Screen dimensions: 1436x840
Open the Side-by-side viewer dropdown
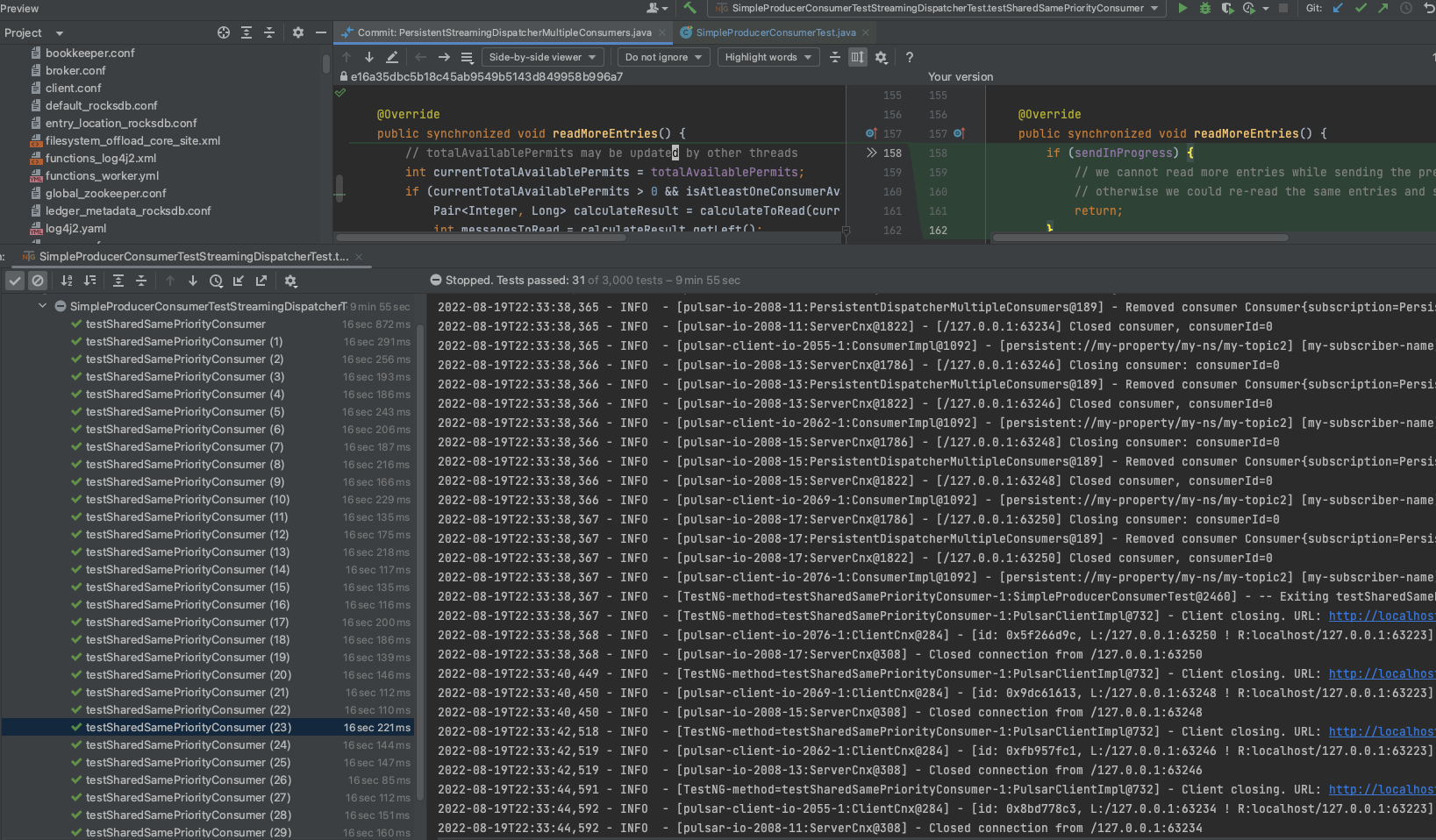pos(542,57)
